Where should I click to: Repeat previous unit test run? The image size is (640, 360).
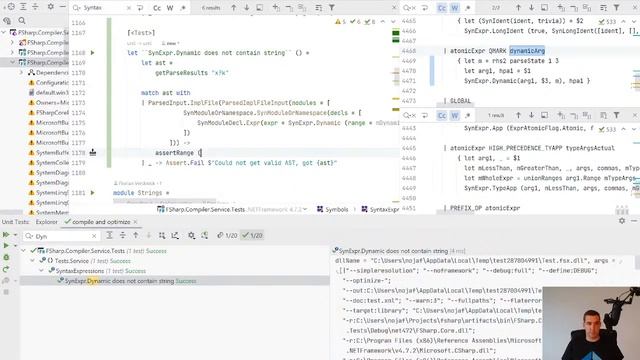pyautogui.click(x=6, y=269)
